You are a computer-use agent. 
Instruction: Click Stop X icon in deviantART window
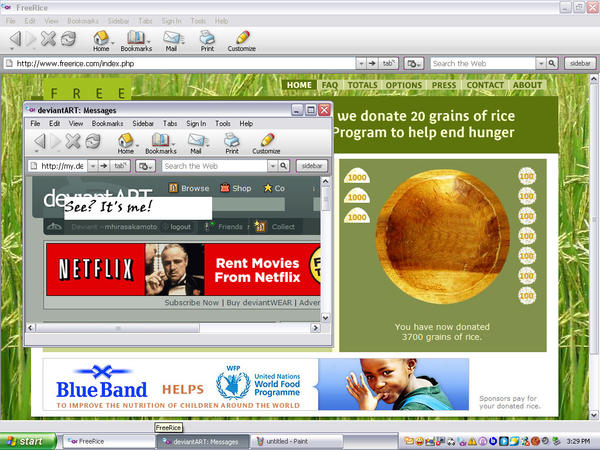point(73,141)
